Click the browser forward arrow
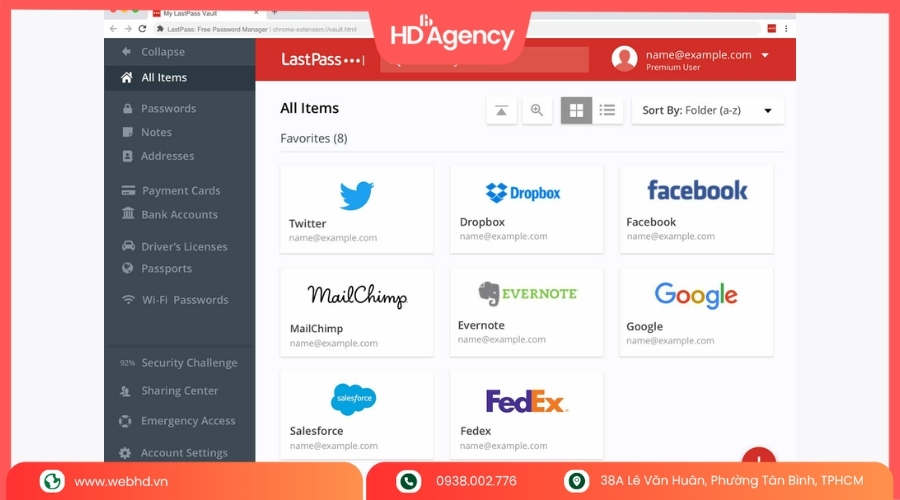This screenshot has width=900, height=500. (128, 29)
